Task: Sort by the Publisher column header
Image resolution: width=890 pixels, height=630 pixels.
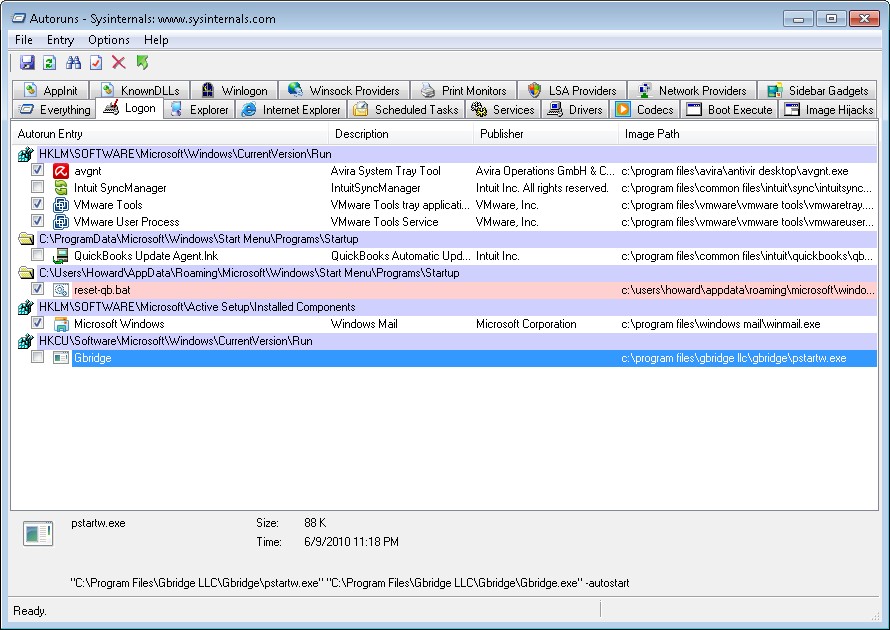Action: pyautogui.click(x=545, y=134)
